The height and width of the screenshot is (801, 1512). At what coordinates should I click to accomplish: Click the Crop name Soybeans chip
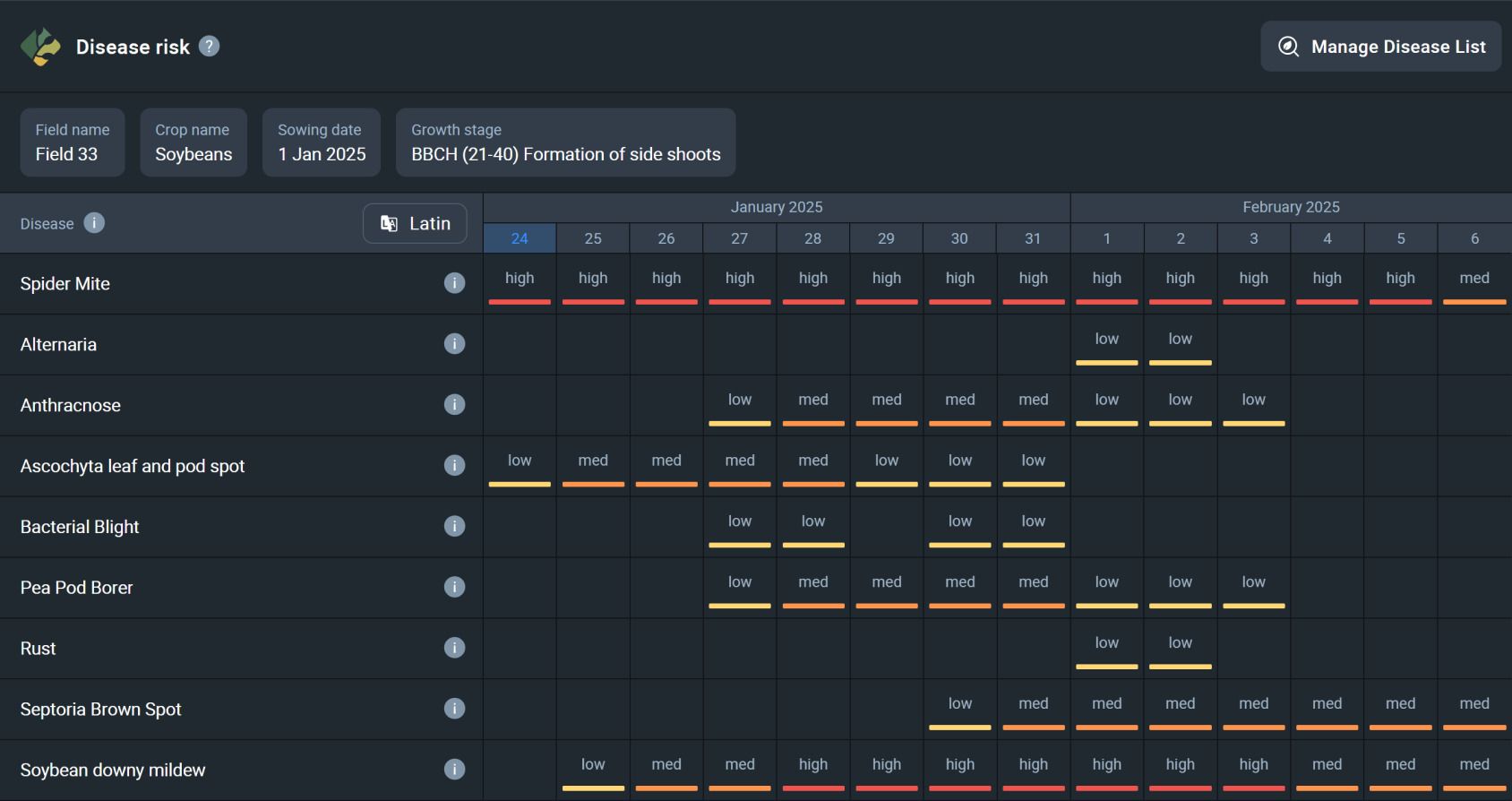pos(193,142)
